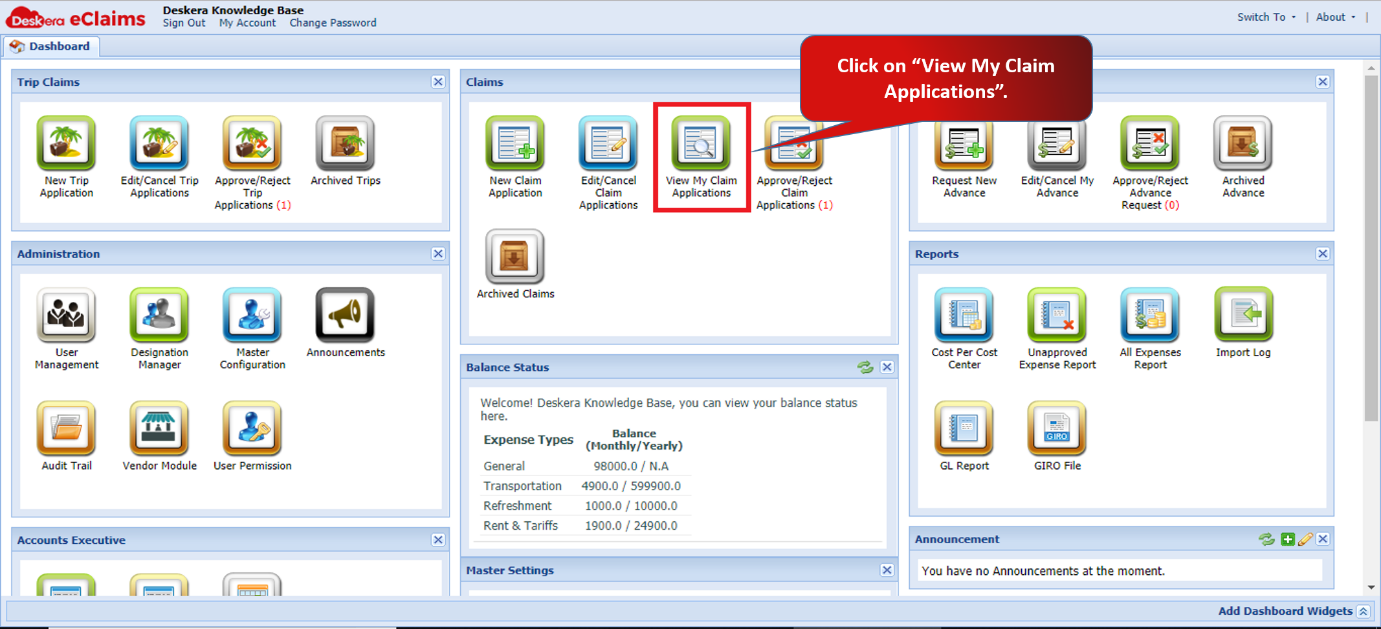Close the Trip Claims widget

click(438, 82)
